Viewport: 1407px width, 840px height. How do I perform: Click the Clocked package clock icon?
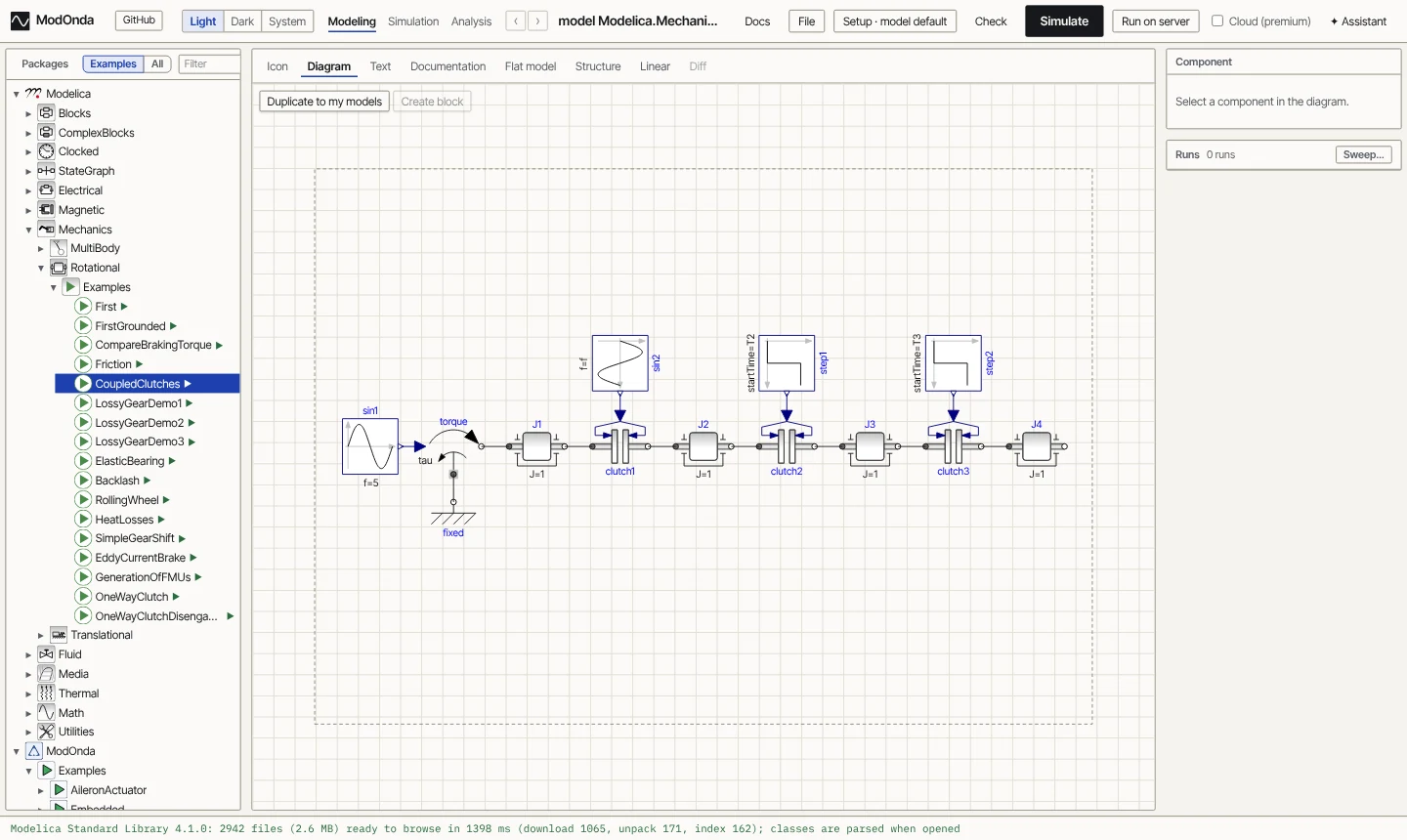point(46,151)
